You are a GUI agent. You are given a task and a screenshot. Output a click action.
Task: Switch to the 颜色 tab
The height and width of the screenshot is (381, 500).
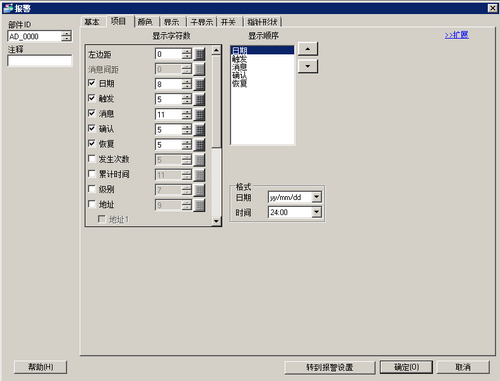(x=145, y=22)
